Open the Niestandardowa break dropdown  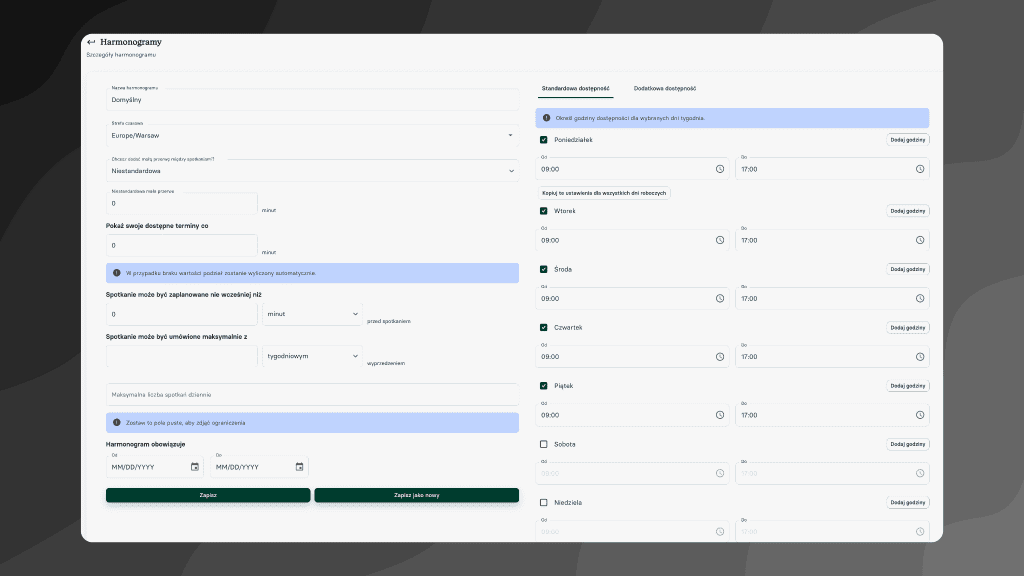pos(509,171)
